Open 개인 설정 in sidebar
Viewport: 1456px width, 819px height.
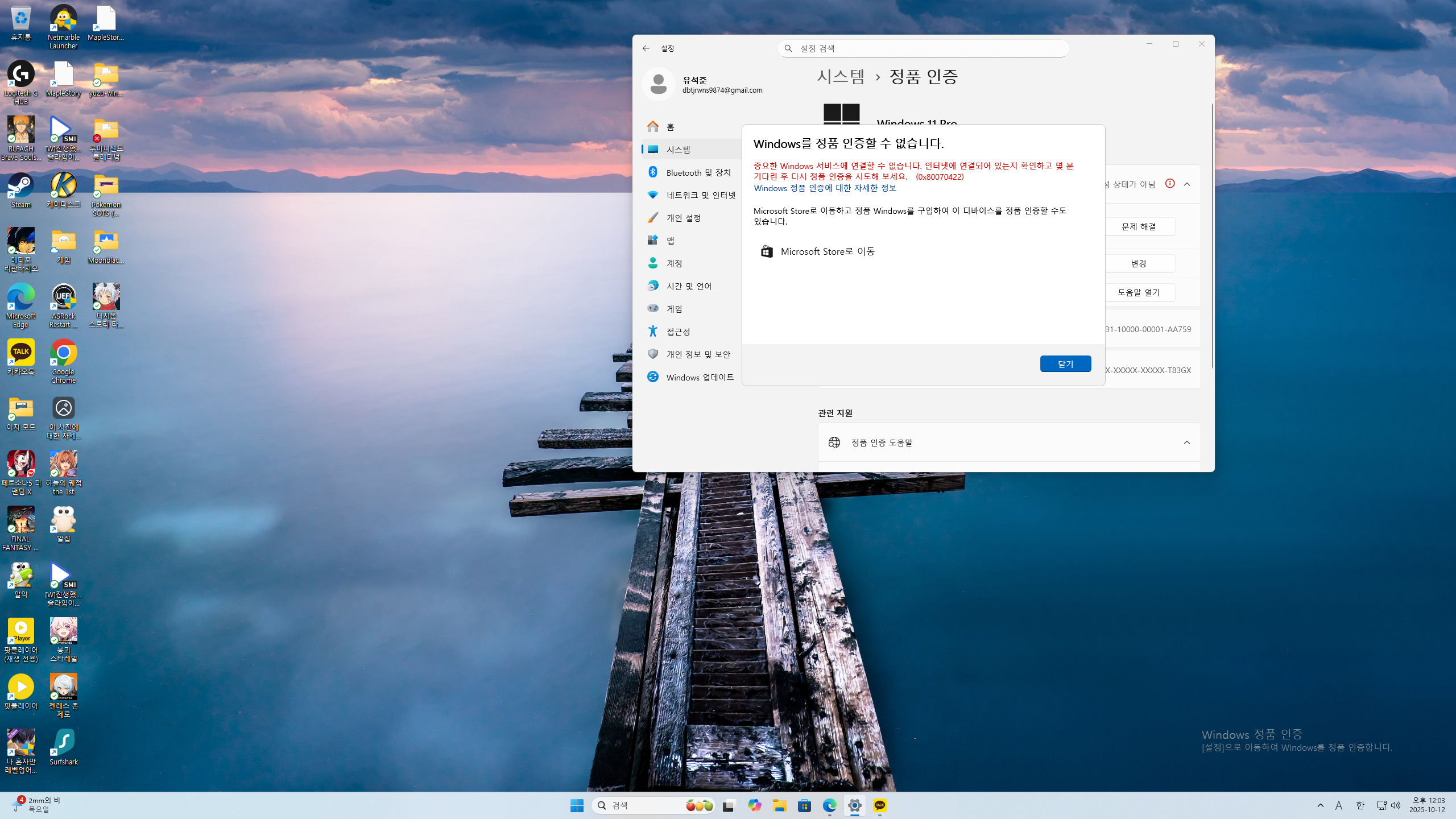click(690, 218)
